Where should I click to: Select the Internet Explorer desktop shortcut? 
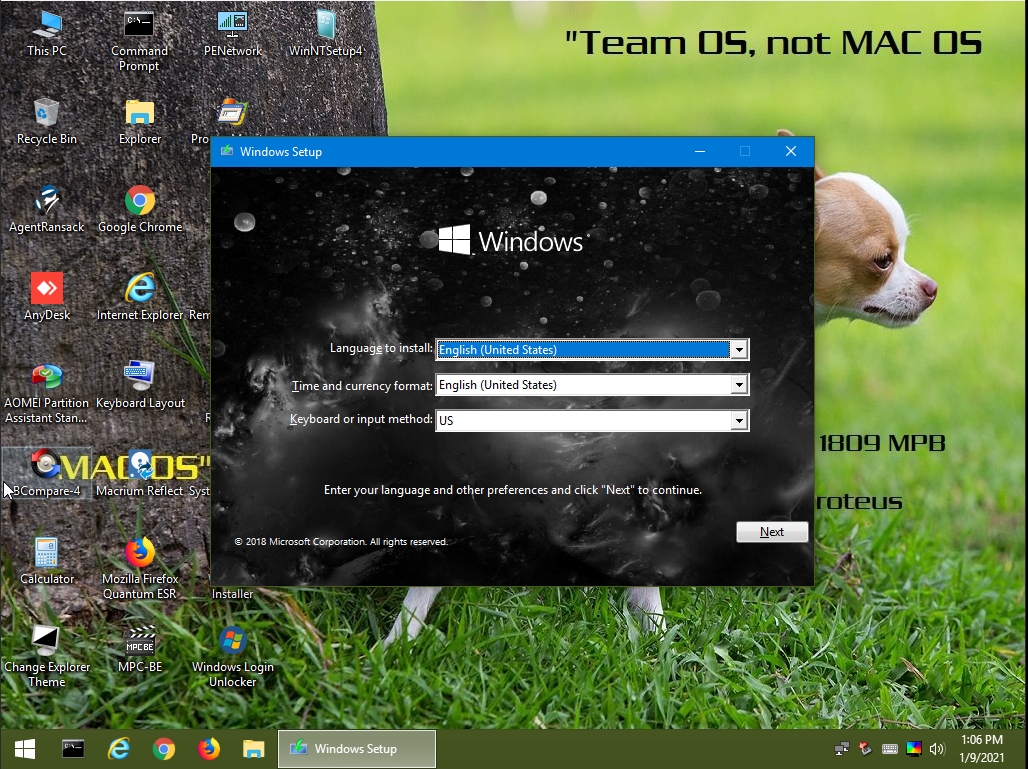[x=140, y=298]
